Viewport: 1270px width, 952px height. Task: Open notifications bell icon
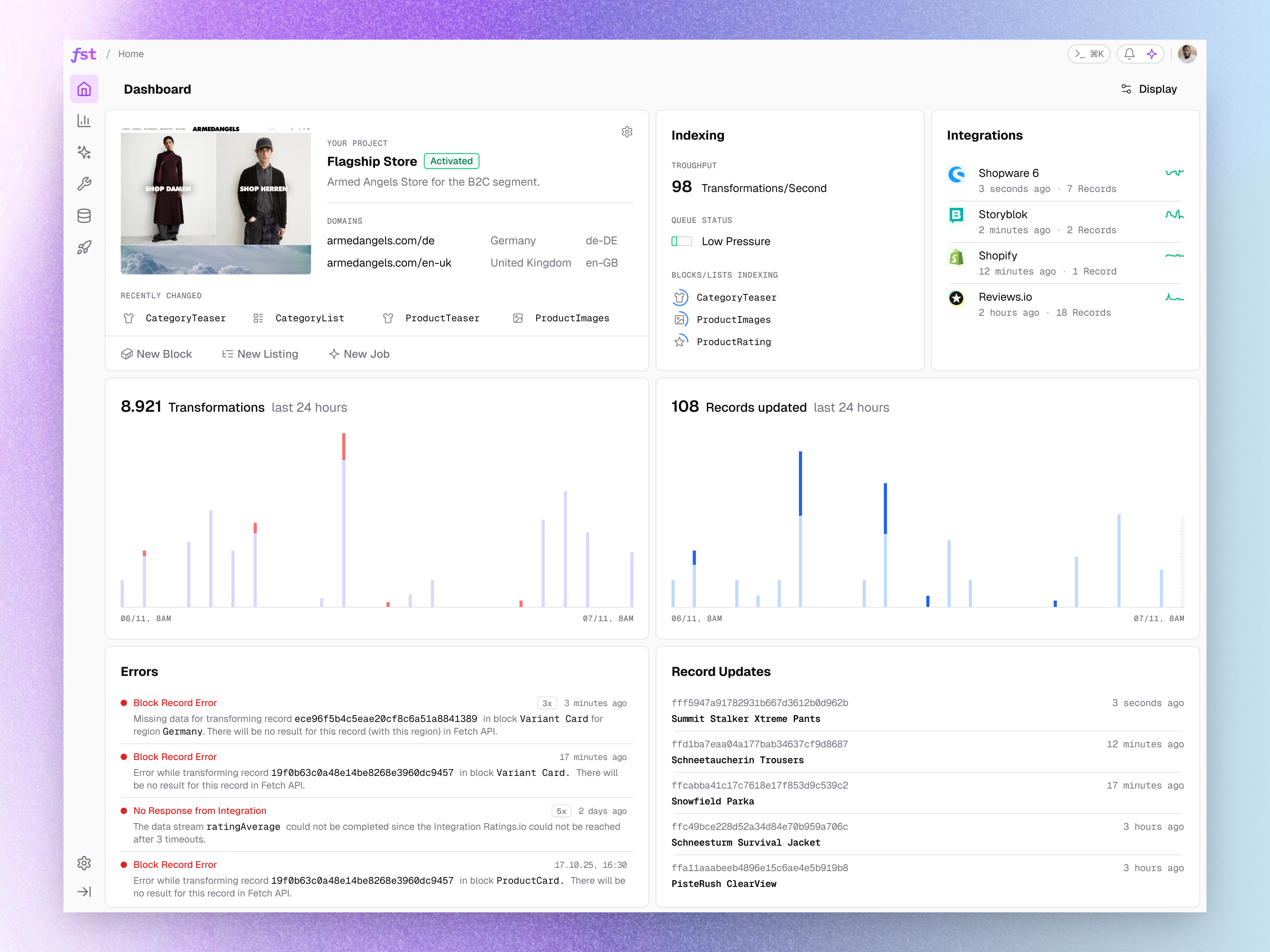(x=1130, y=54)
